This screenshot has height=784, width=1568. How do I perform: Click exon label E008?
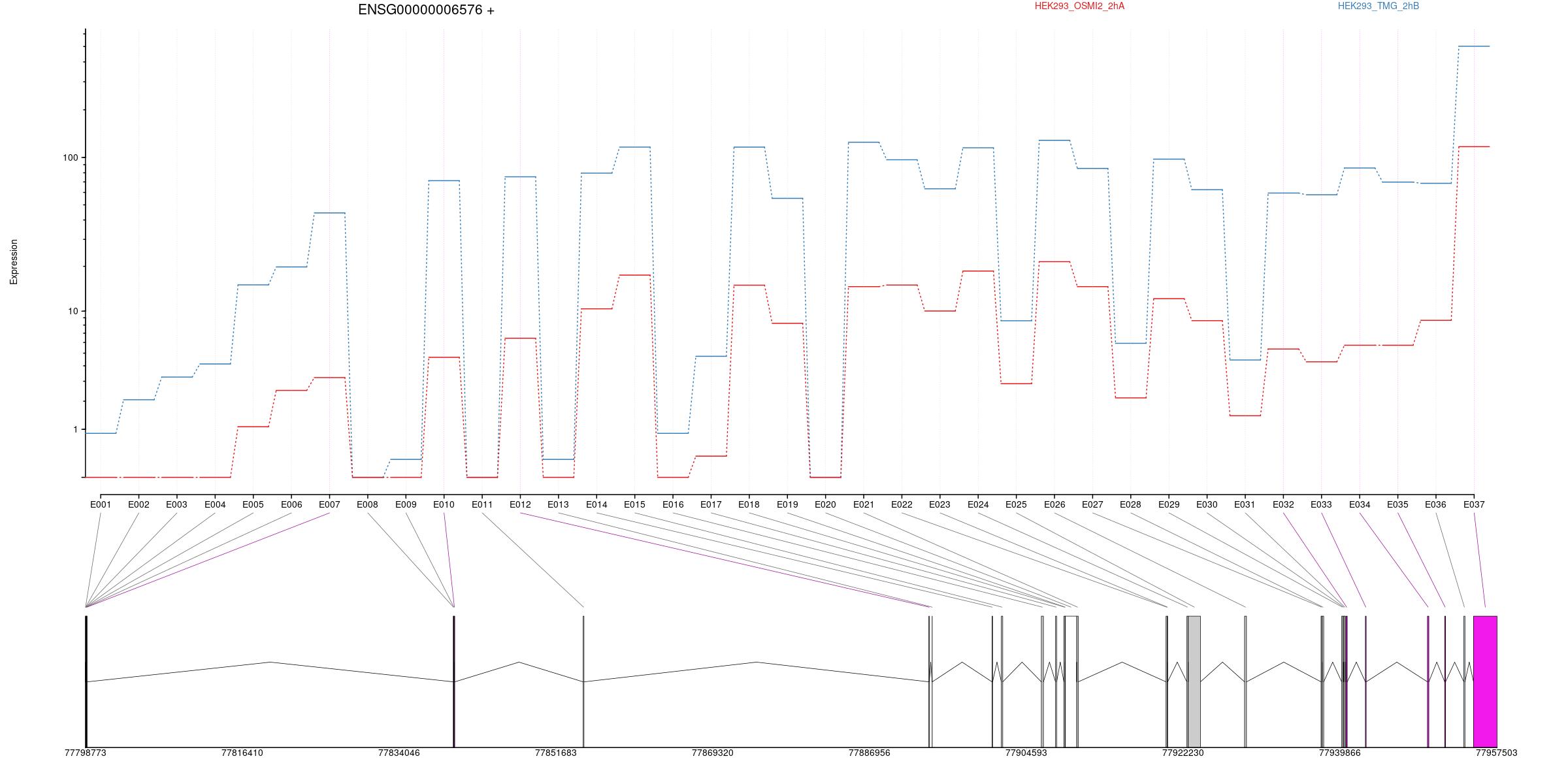[x=367, y=504]
